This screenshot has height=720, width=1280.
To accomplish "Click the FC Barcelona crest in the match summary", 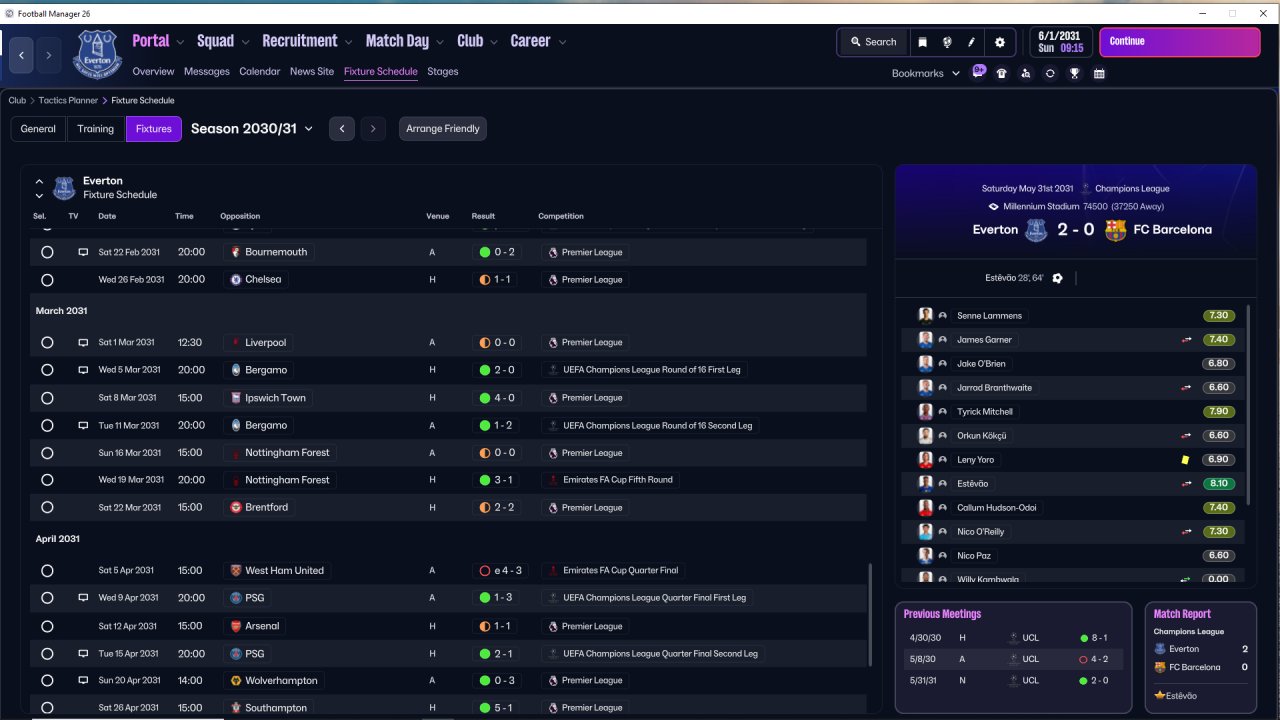I will click(x=1116, y=230).
